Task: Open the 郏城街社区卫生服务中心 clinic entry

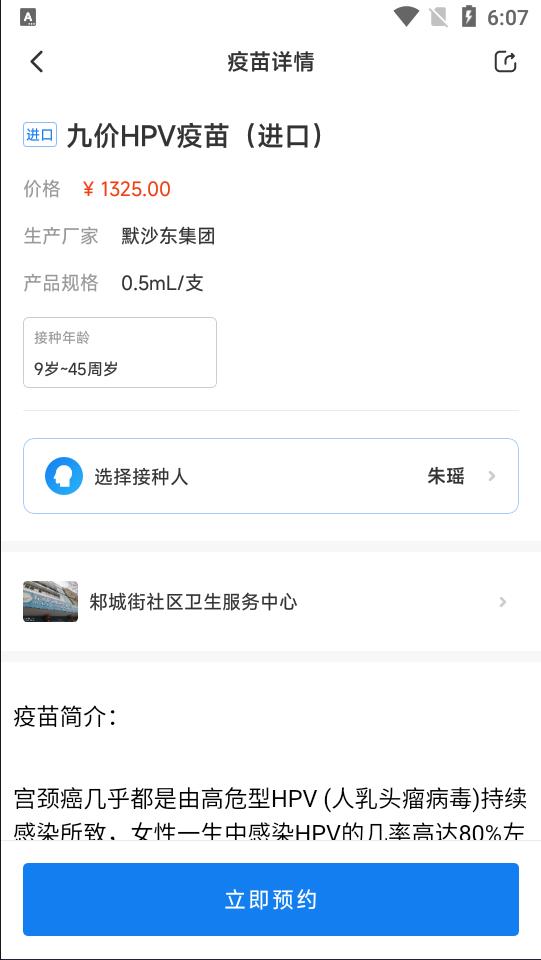Action: click(x=270, y=602)
